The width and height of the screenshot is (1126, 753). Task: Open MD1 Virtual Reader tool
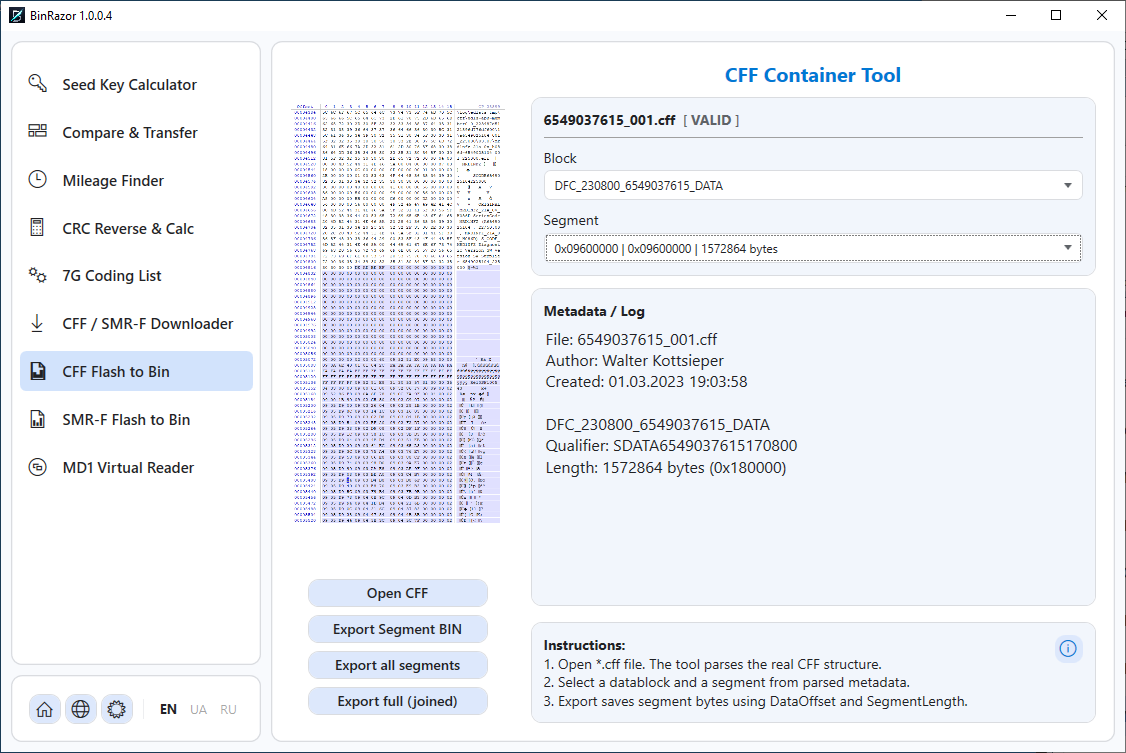tap(136, 467)
